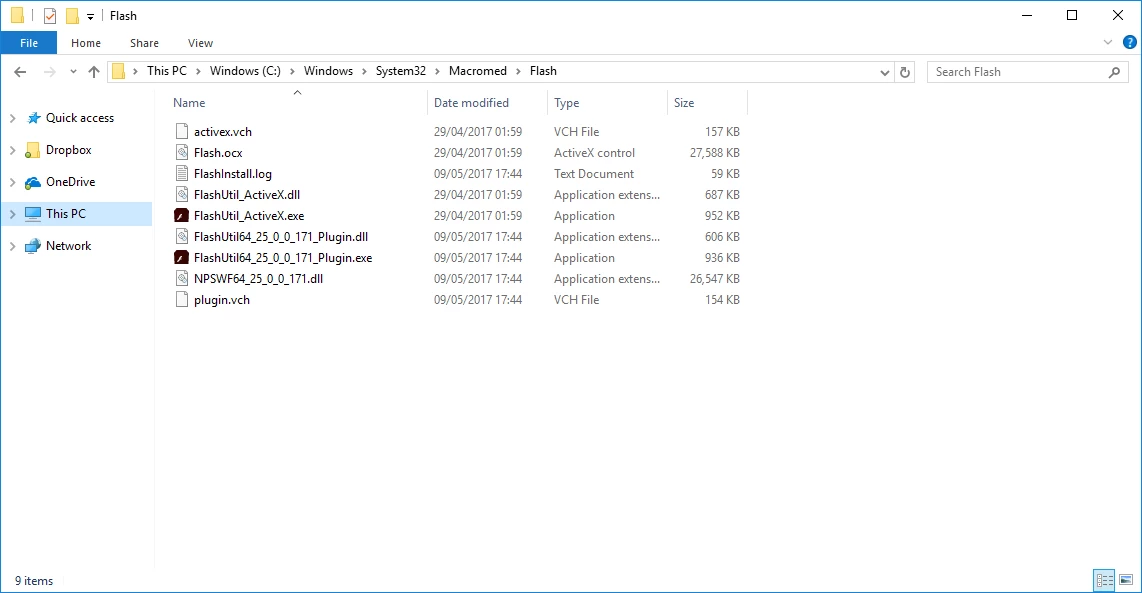Viewport: 1142px width, 593px height.
Task: Select Dropbox in the navigation pane
Action: 68,150
